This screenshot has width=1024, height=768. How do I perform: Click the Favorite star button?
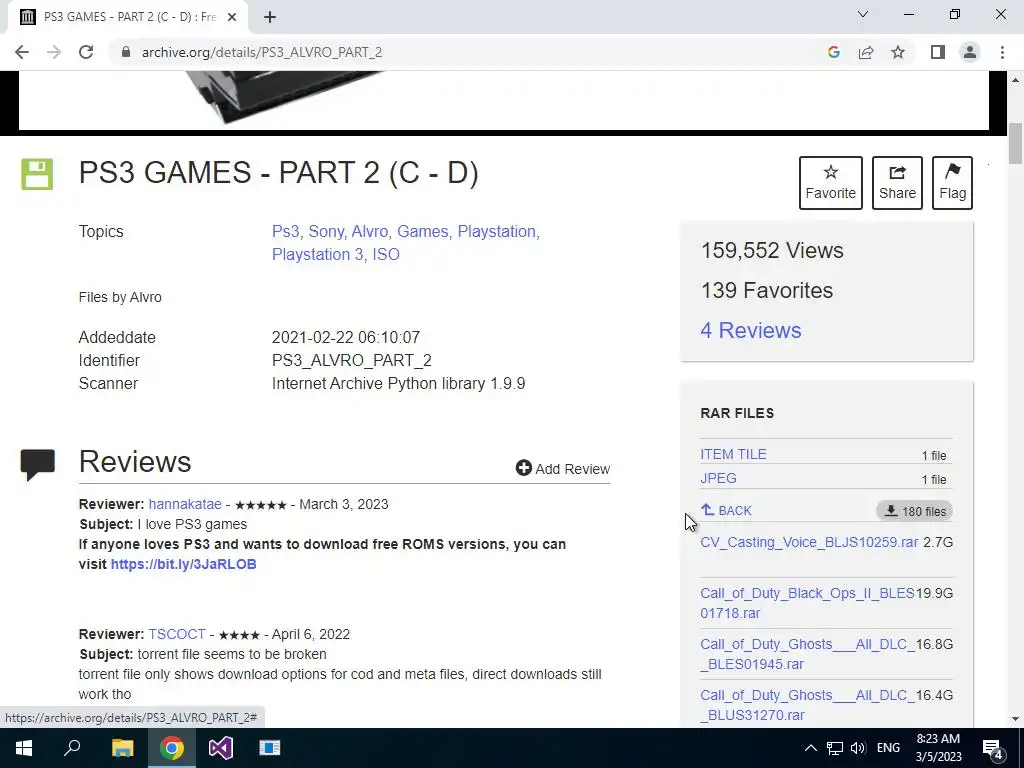(831, 183)
